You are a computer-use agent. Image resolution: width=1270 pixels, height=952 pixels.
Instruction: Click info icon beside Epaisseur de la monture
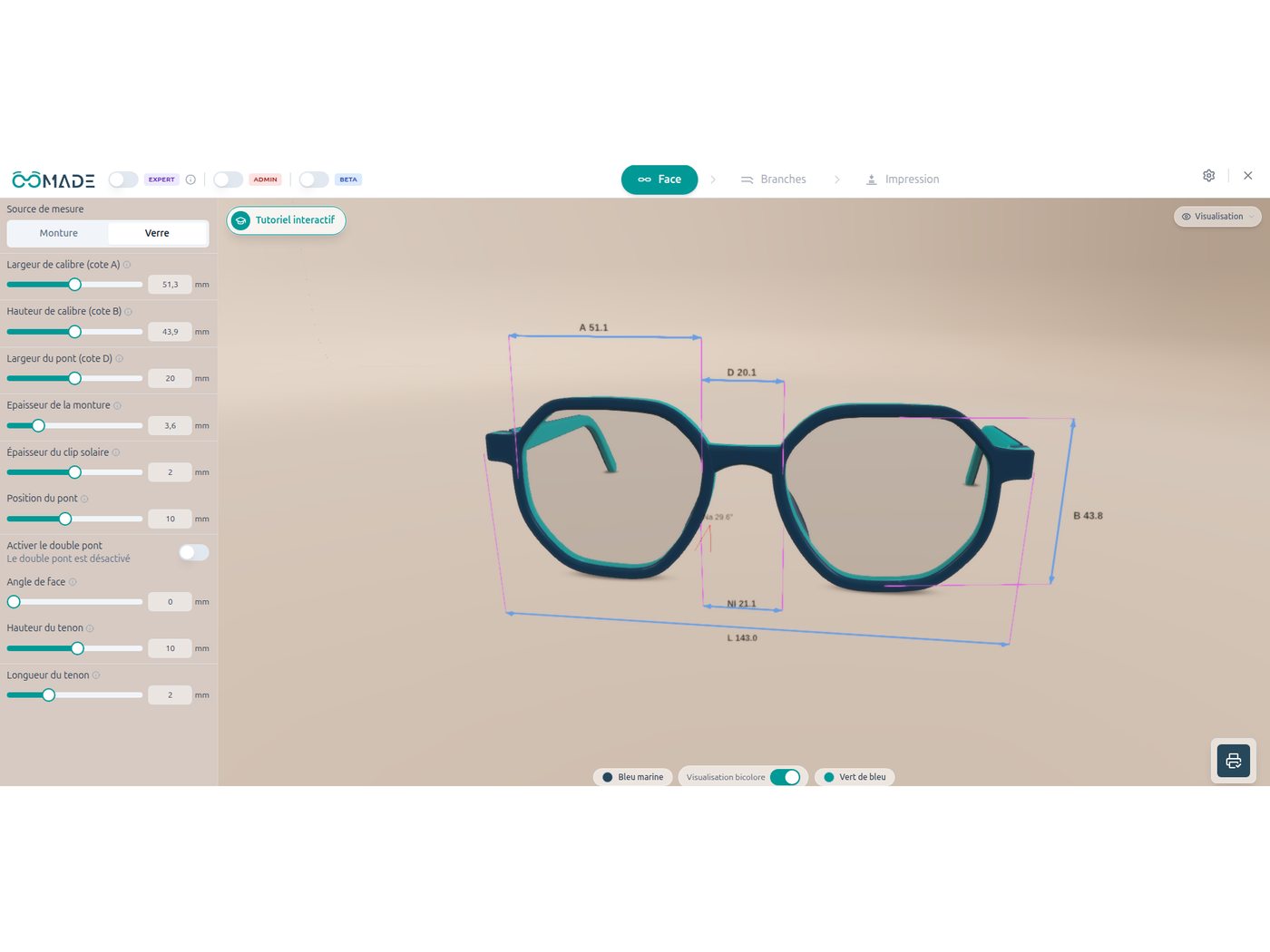pyautogui.click(x=118, y=405)
